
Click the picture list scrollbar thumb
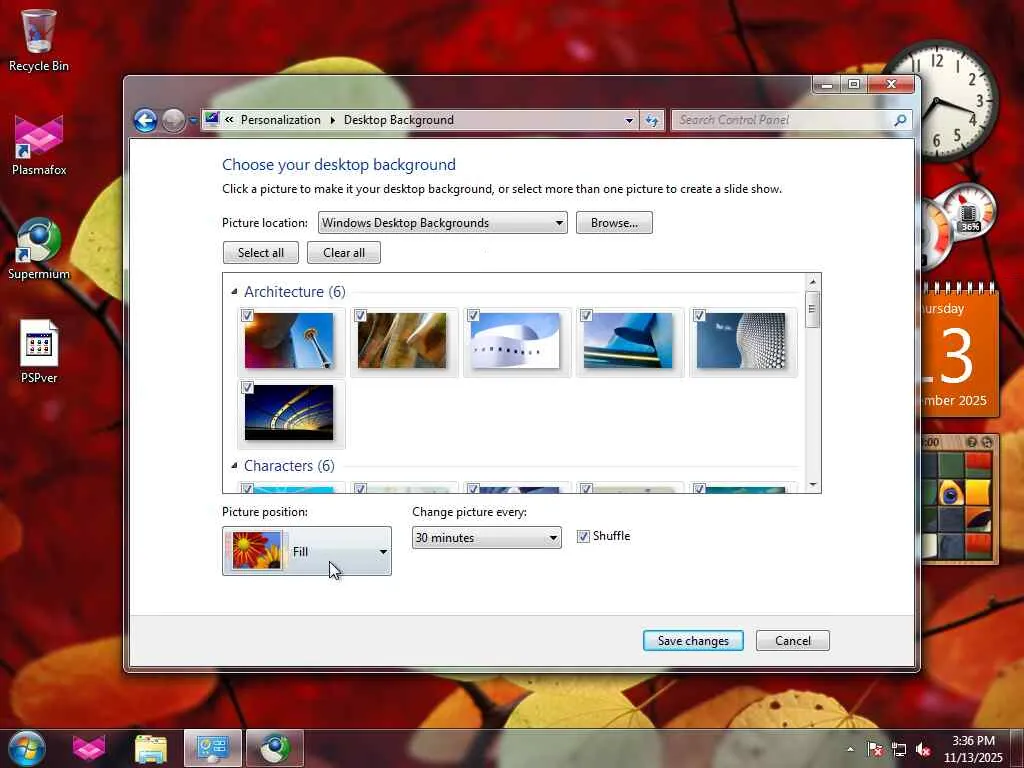pos(812,310)
